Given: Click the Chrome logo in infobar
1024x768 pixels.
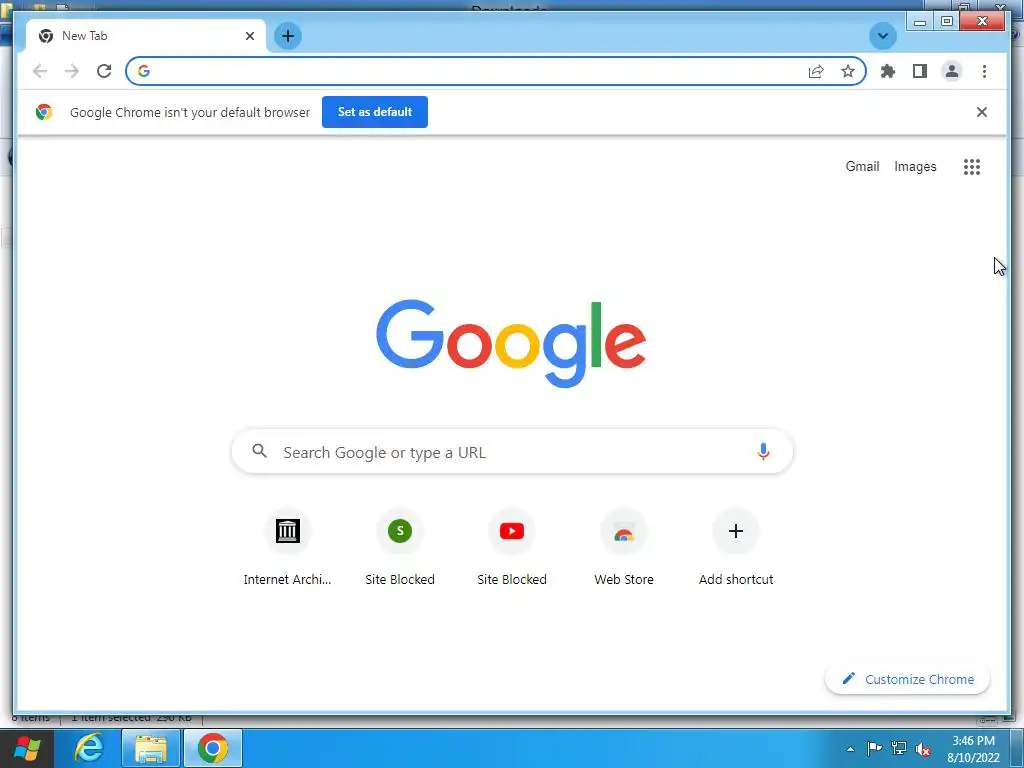Looking at the screenshot, I should tap(44, 112).
